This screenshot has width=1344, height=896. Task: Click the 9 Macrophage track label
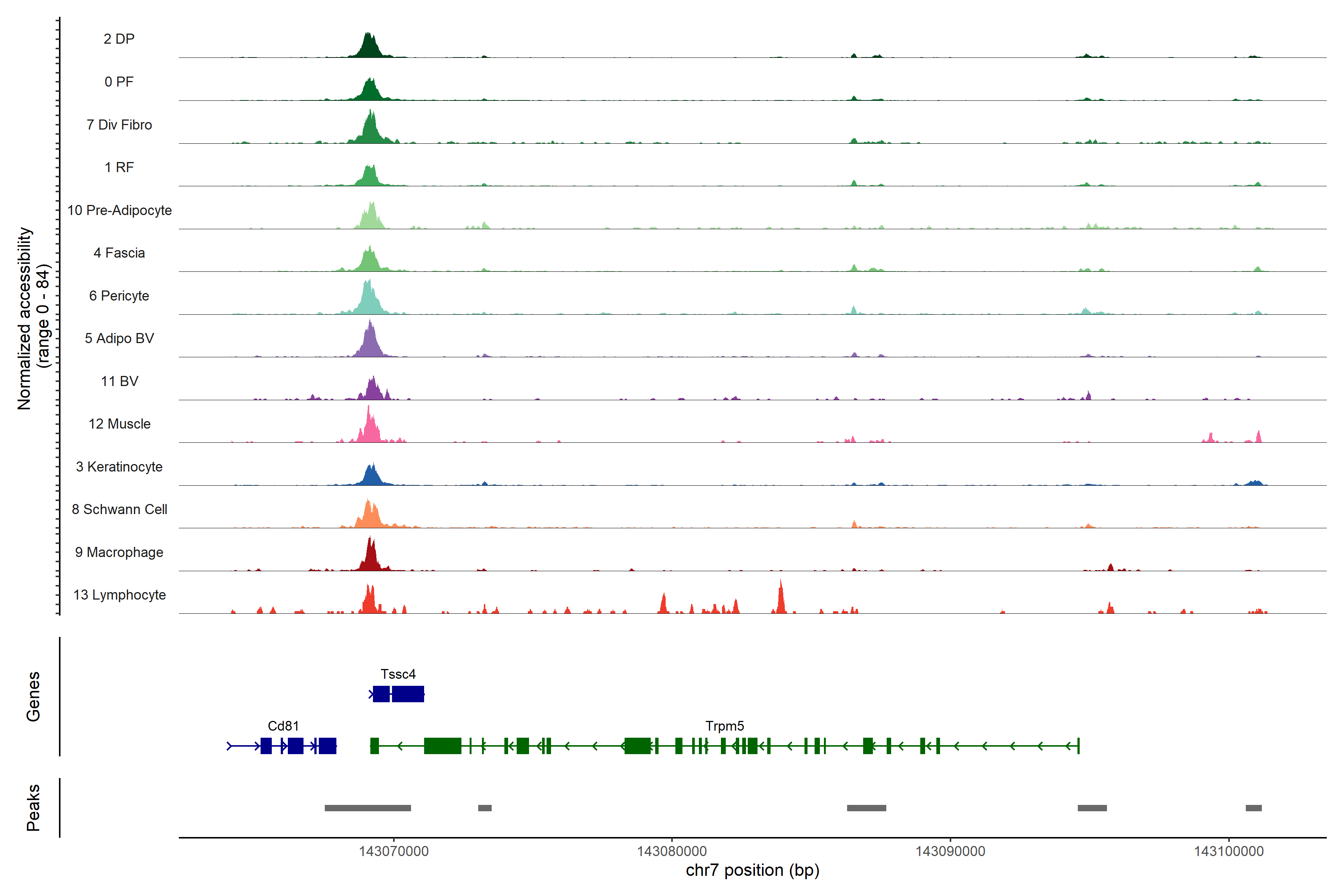pyautogui.click(x=119, y=553)
